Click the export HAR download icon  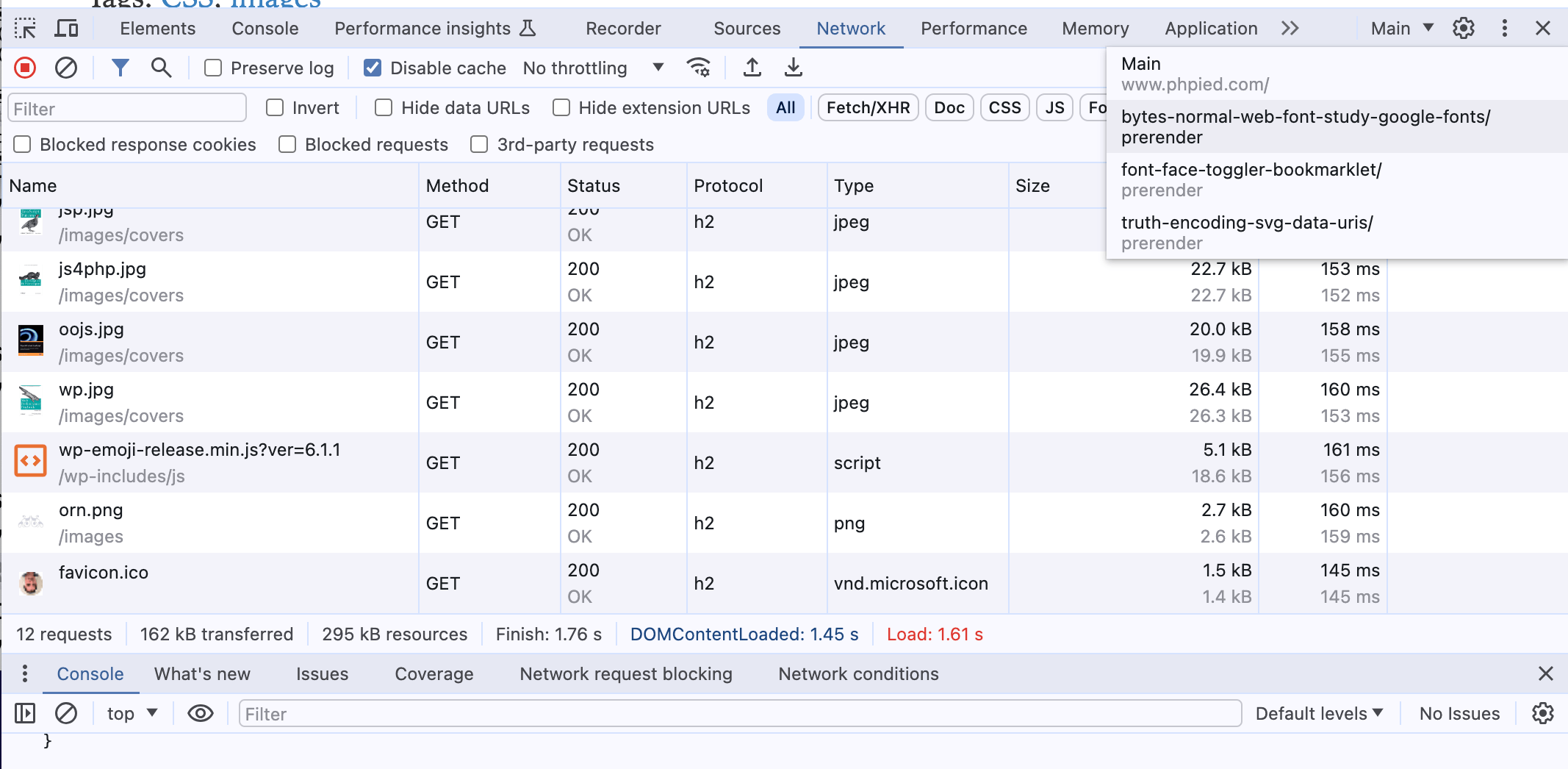793,68
